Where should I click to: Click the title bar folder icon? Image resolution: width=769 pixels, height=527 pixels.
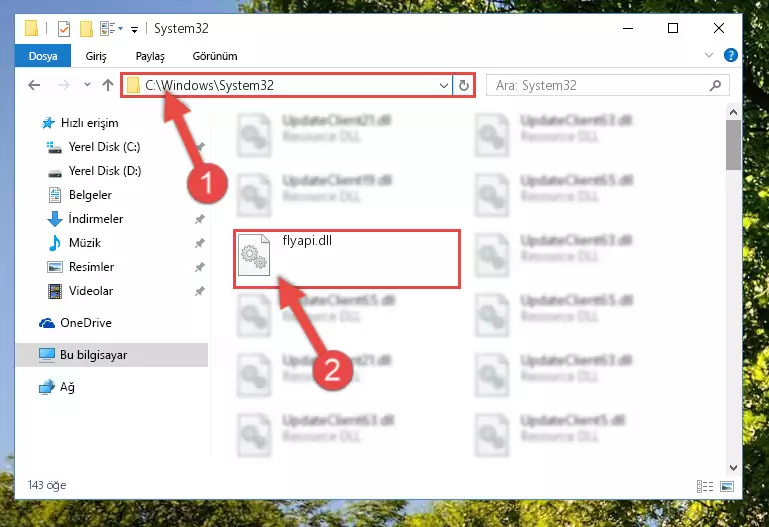31,28
